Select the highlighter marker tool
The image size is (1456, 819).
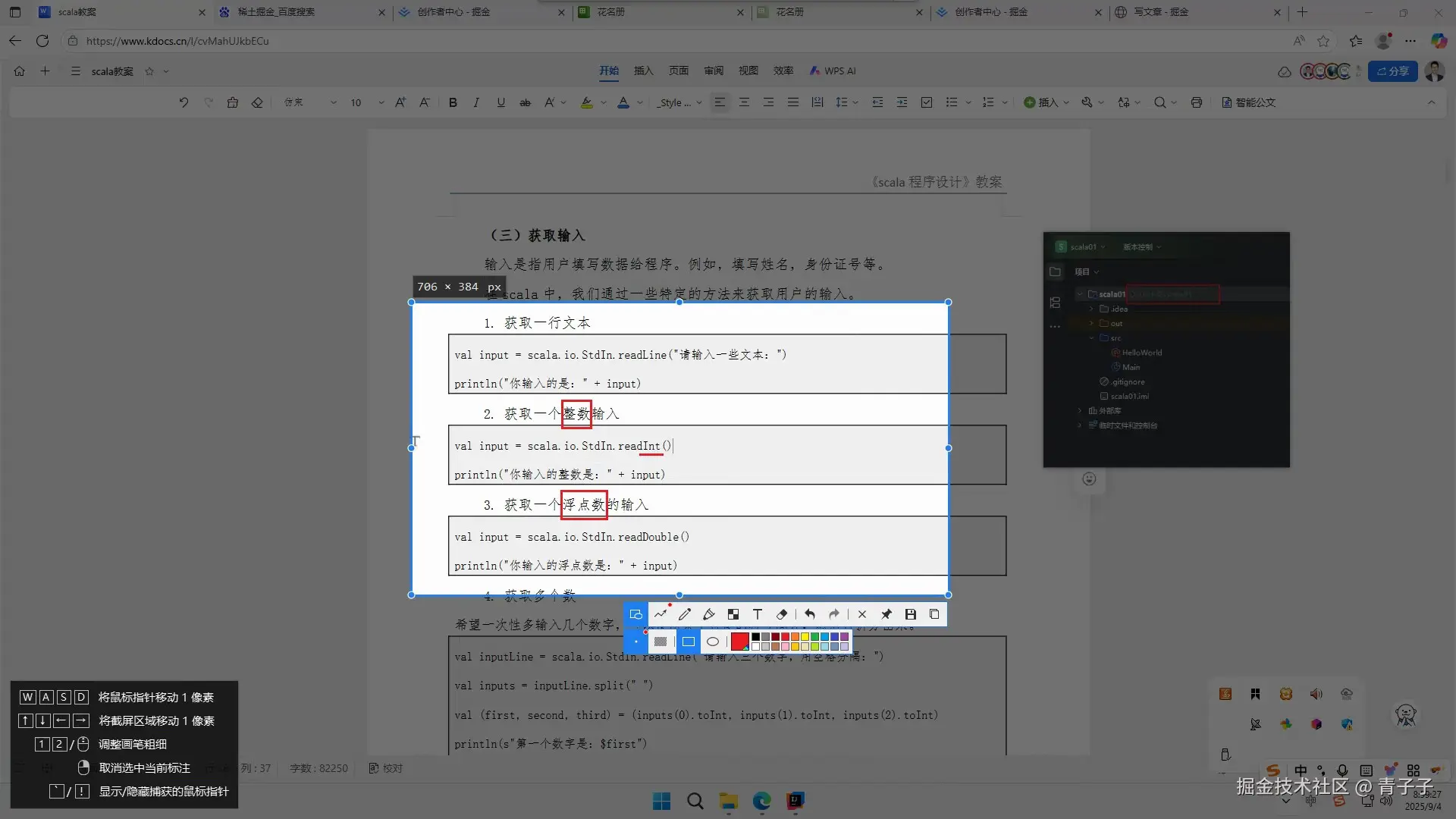coord(709,614)
